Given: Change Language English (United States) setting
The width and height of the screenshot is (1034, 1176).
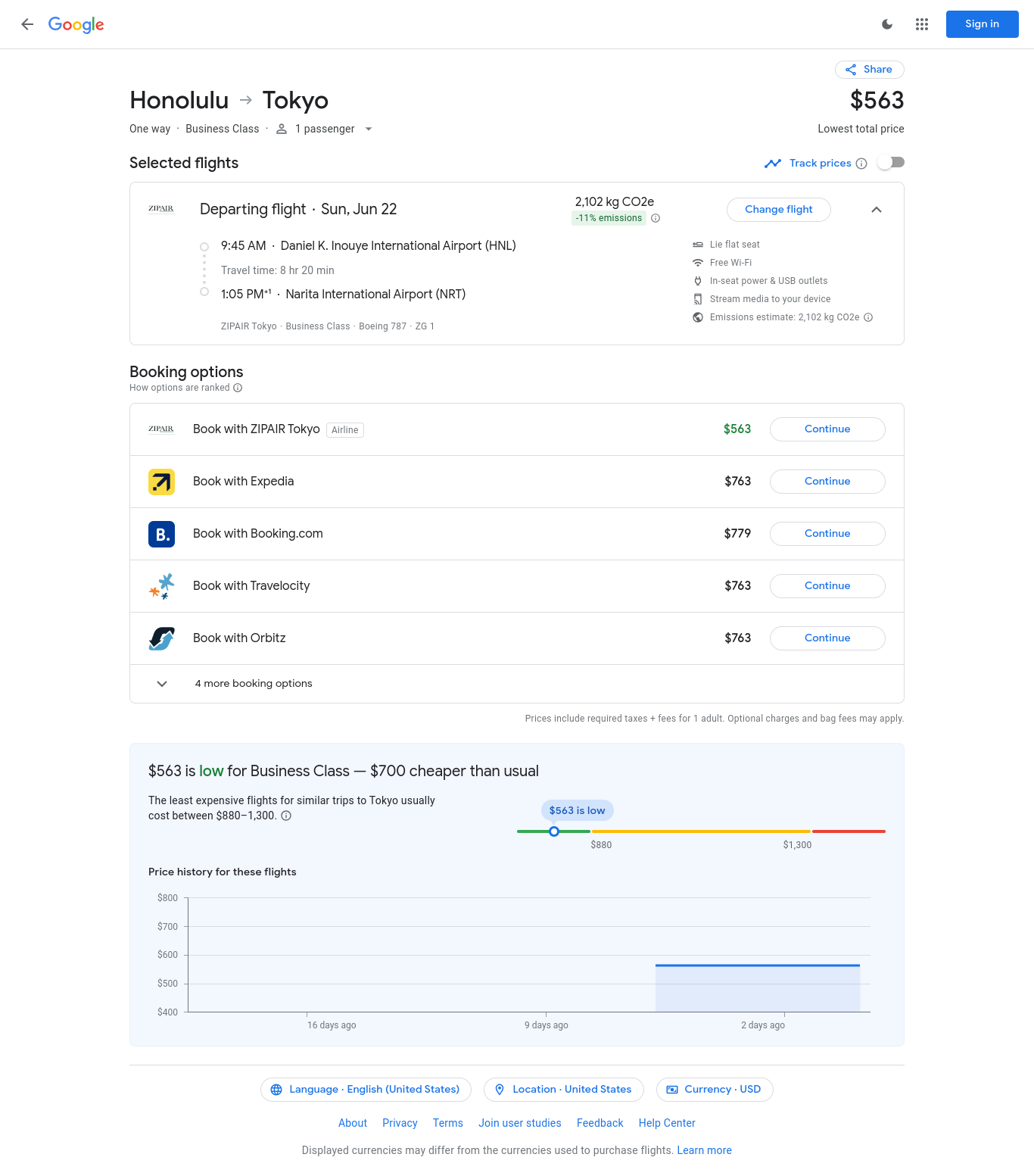Looking at the screenshot, I should [366, 1090].
